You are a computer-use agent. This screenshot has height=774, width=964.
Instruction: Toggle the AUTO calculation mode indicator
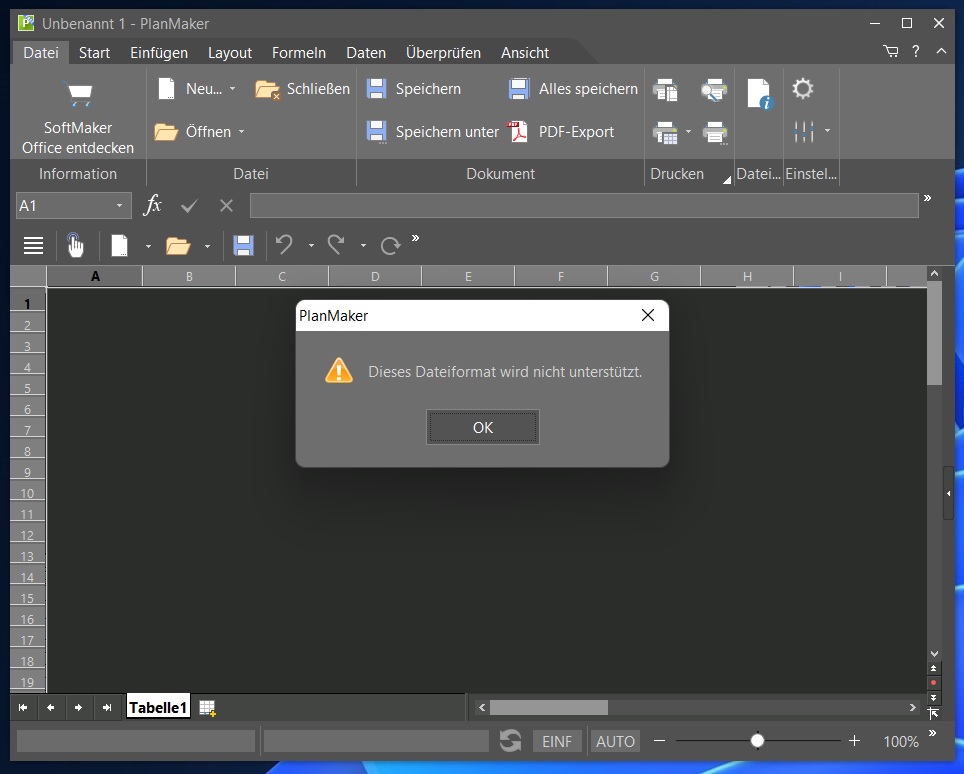[x=615, y=741]
